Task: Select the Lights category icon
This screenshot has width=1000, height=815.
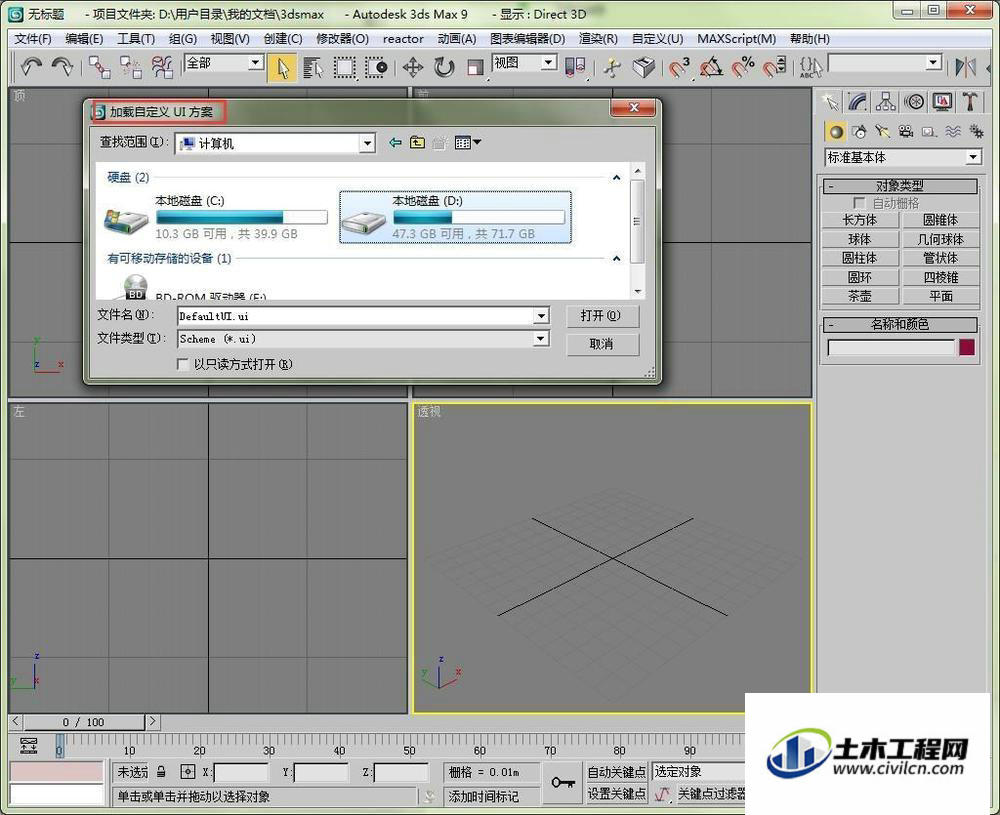Action: click(x=883, y=131)
